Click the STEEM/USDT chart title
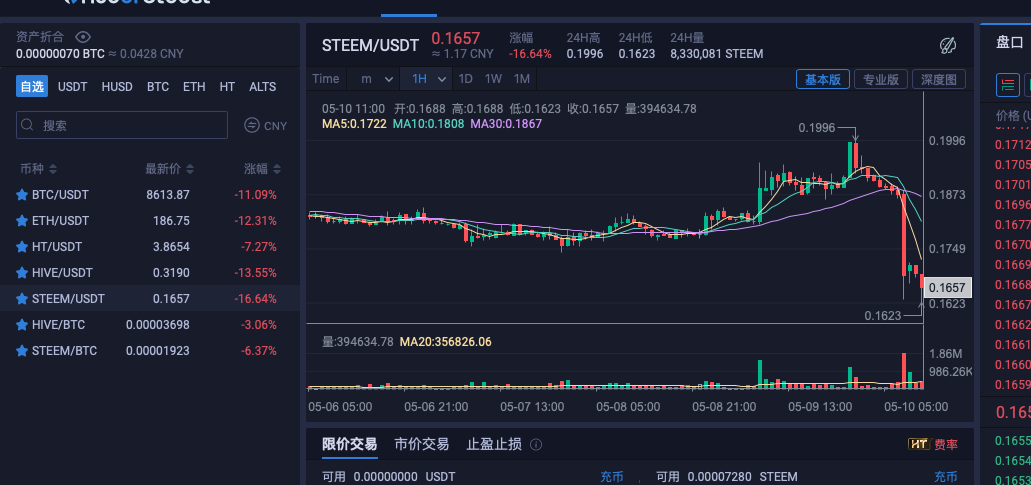Viewport: 1031px width, 485px height. tap(370, 45)
